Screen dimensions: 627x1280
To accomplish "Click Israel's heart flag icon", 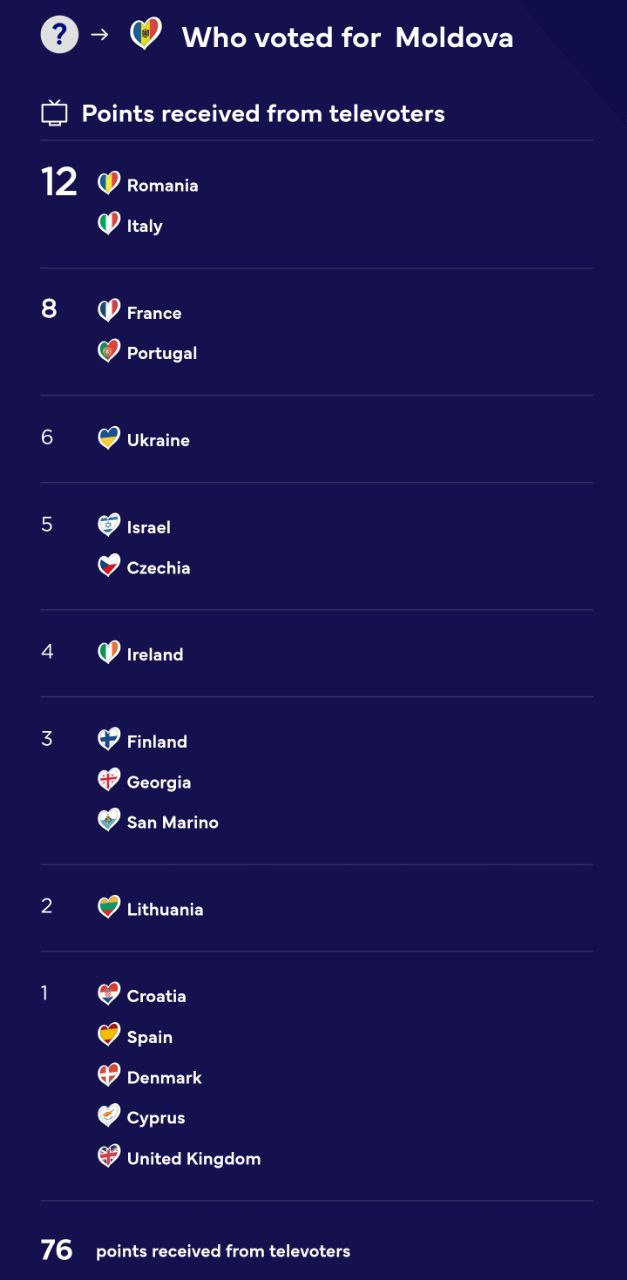I will pos(109,525).
